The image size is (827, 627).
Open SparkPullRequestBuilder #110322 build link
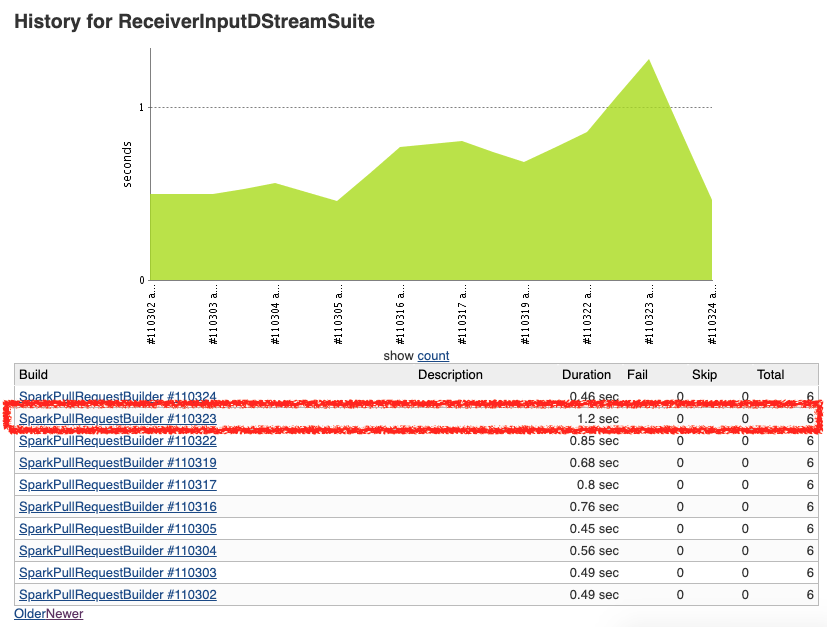click(118, 441)
